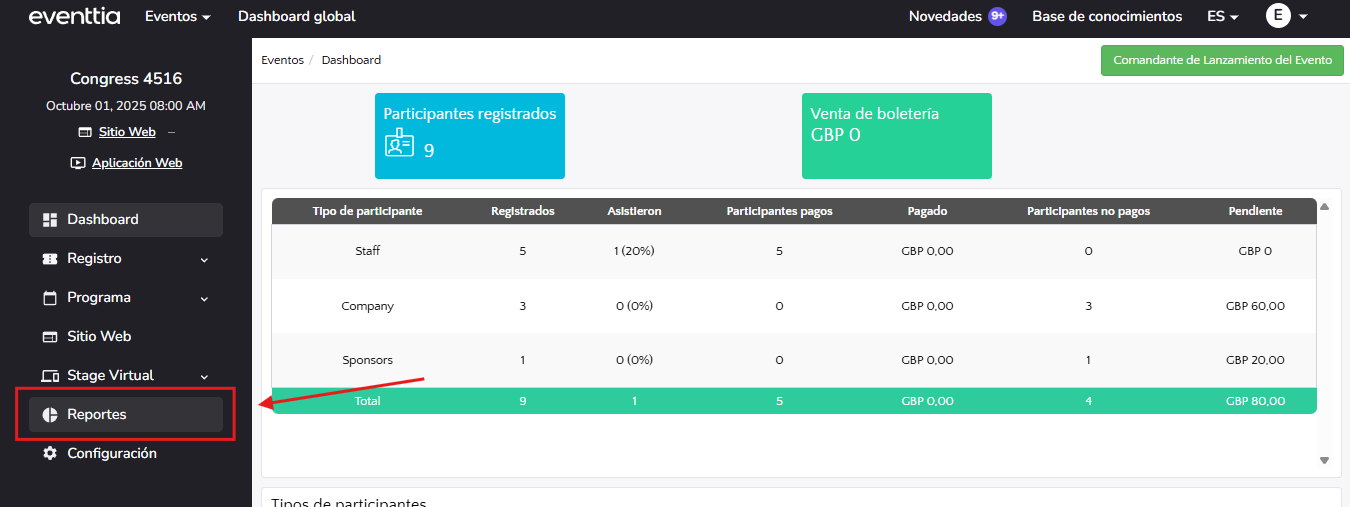This screenshot has width=1350, height=507.
Task: Go to Dashboard global
Action: pyautogui.click(x=296, y=17)
